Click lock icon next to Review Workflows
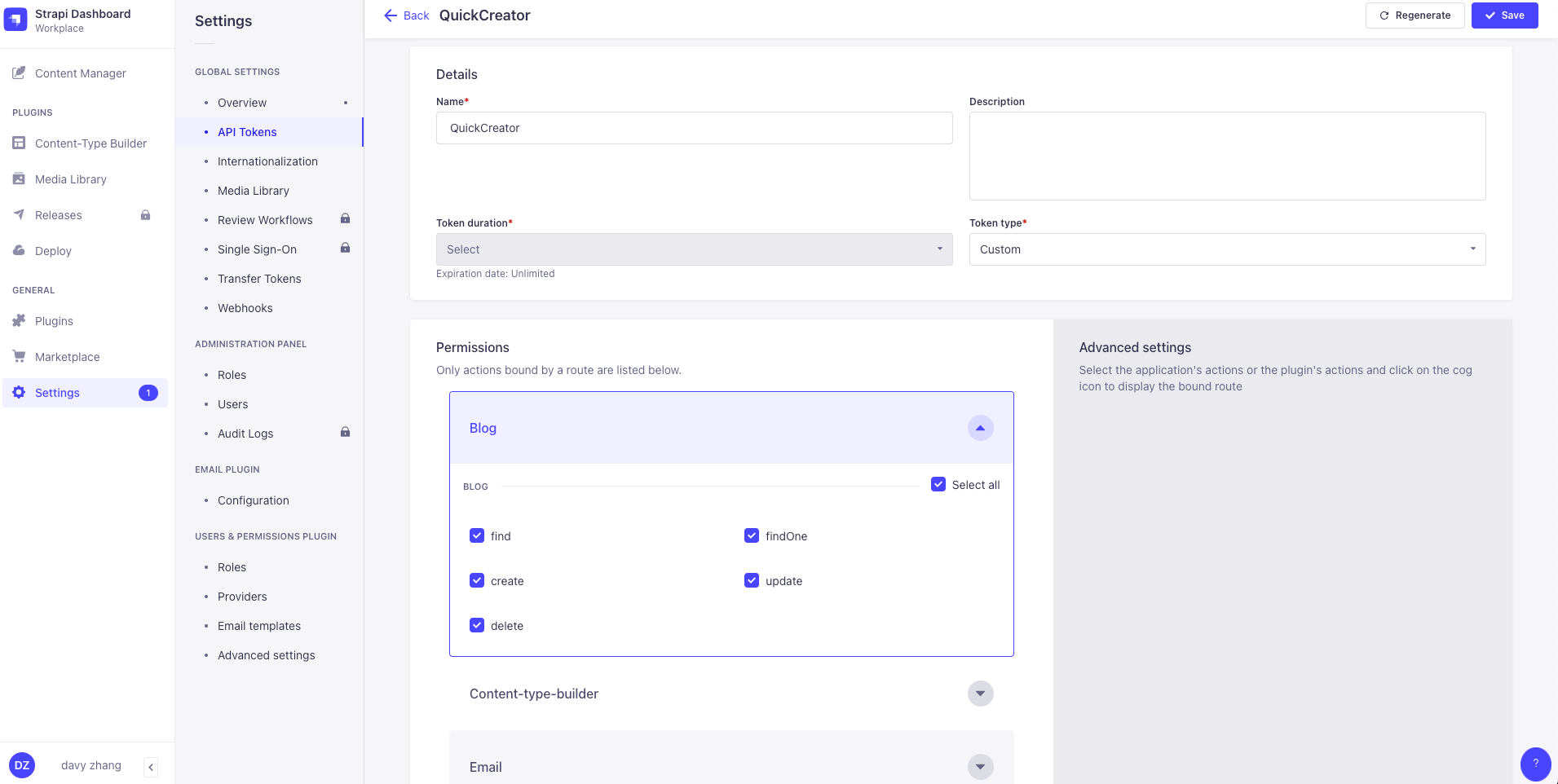Screen dimensions: 1558x784 coord(345,218)
